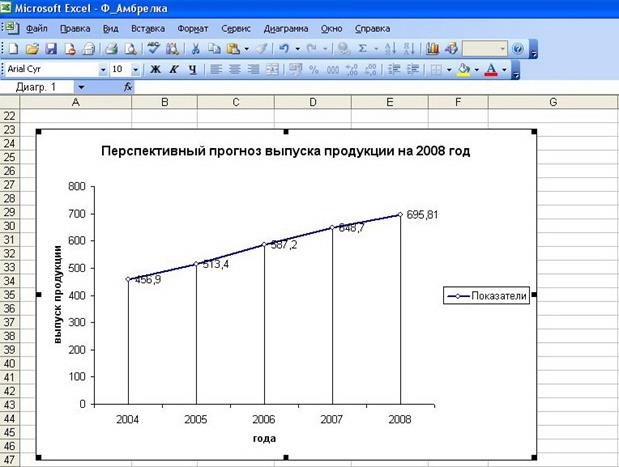Click the new blank workbook icon
The image size is (619, 467).
click(13, 48)
